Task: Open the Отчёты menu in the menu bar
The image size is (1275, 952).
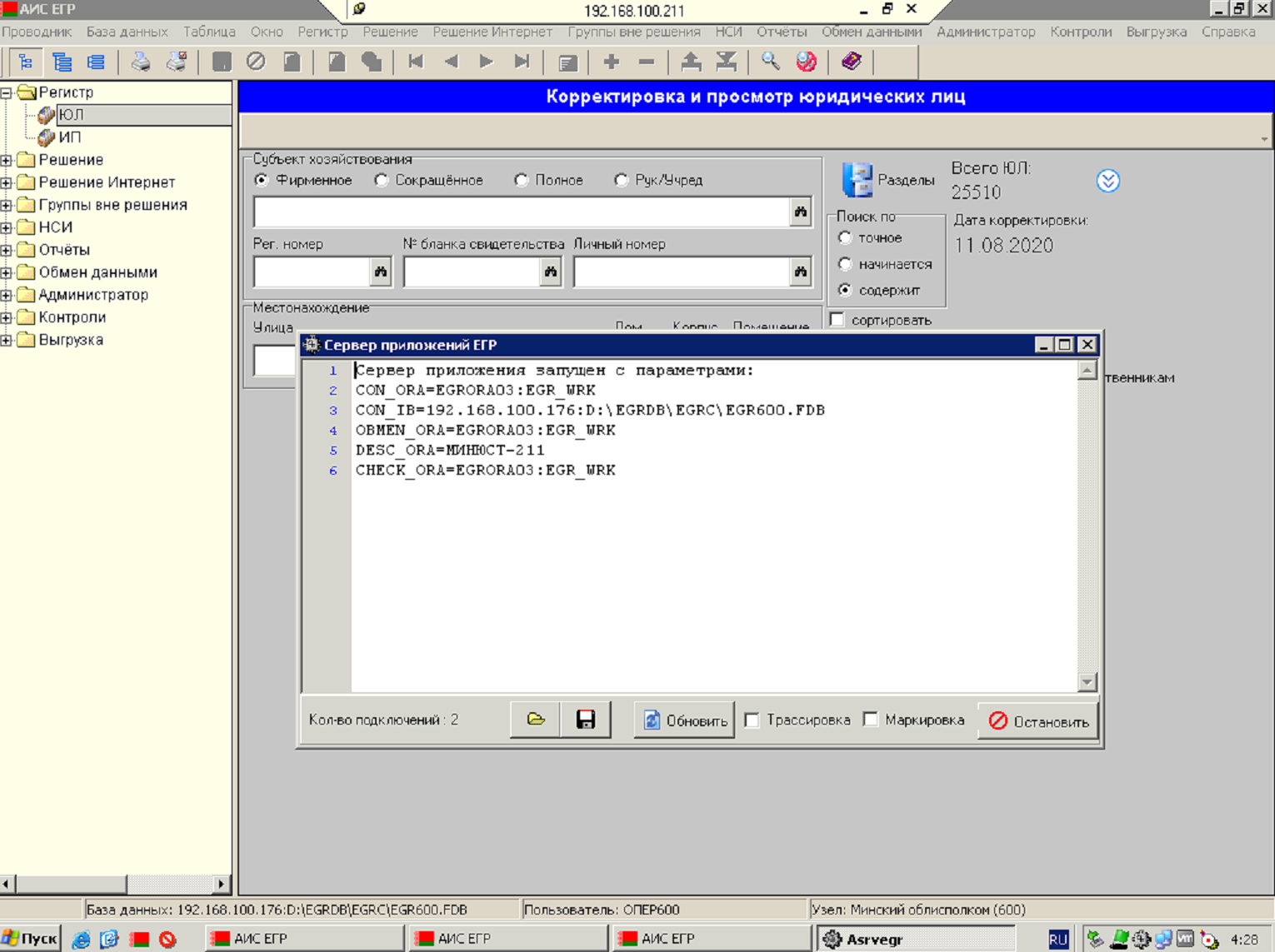Action: pos(782,32)
